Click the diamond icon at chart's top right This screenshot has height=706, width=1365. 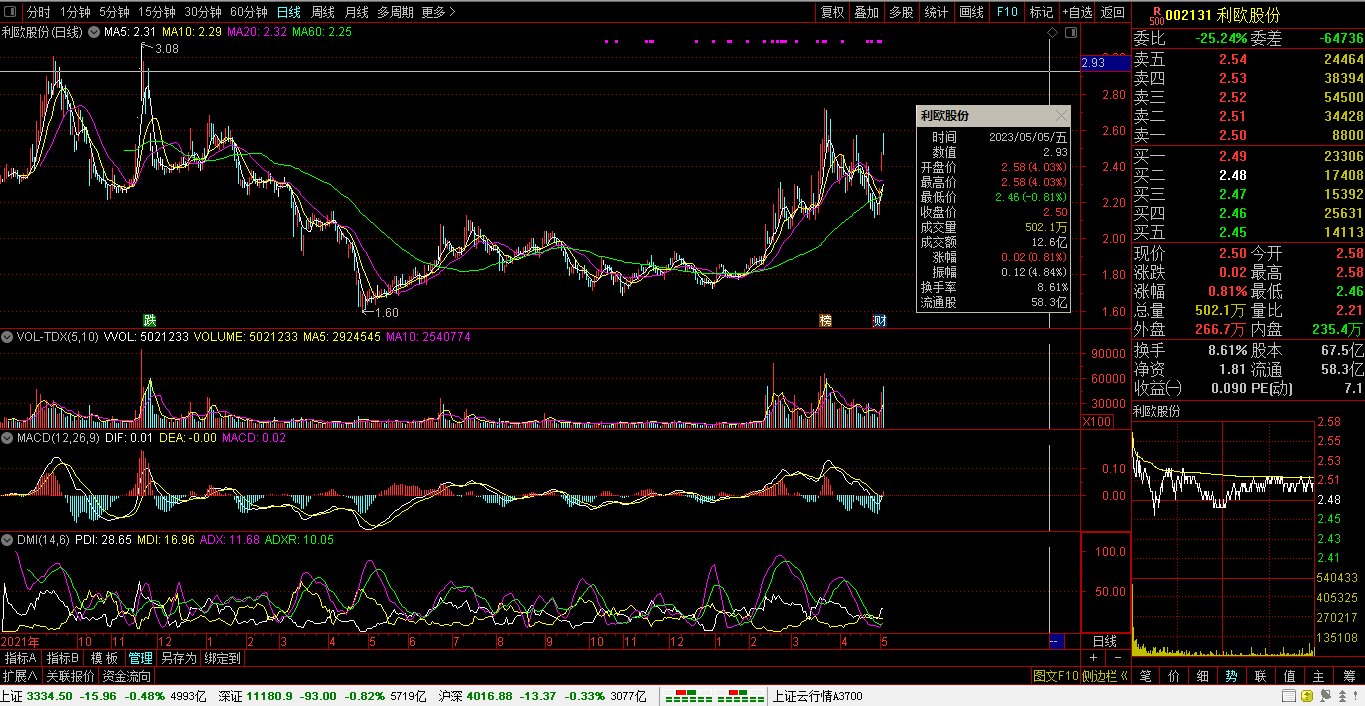pyautogui.click(x=1052, y=33)
